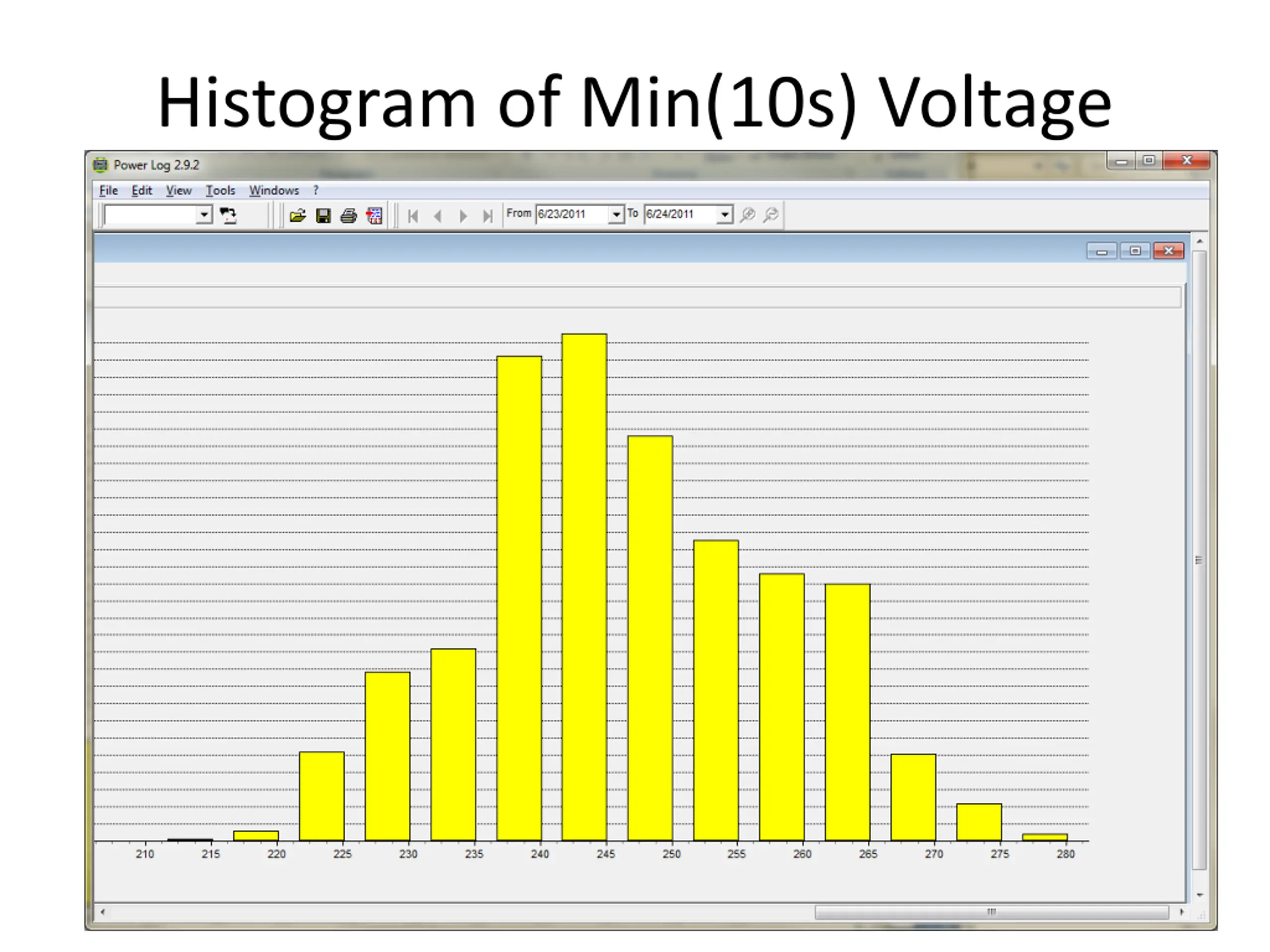This screenshot has height=952, width=1270.
Task: Jump to first record arrow
Action: click(413, 216)
